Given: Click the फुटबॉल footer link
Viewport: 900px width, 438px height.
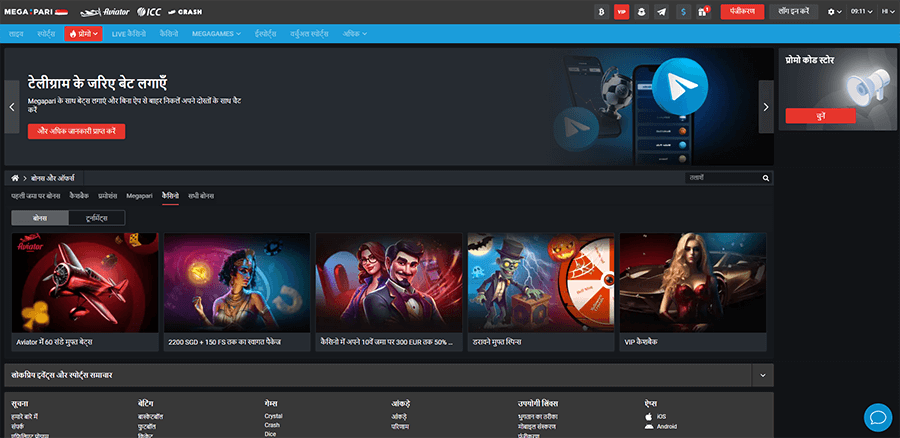Looking at the screenshot, I should (x=147, y=427).
